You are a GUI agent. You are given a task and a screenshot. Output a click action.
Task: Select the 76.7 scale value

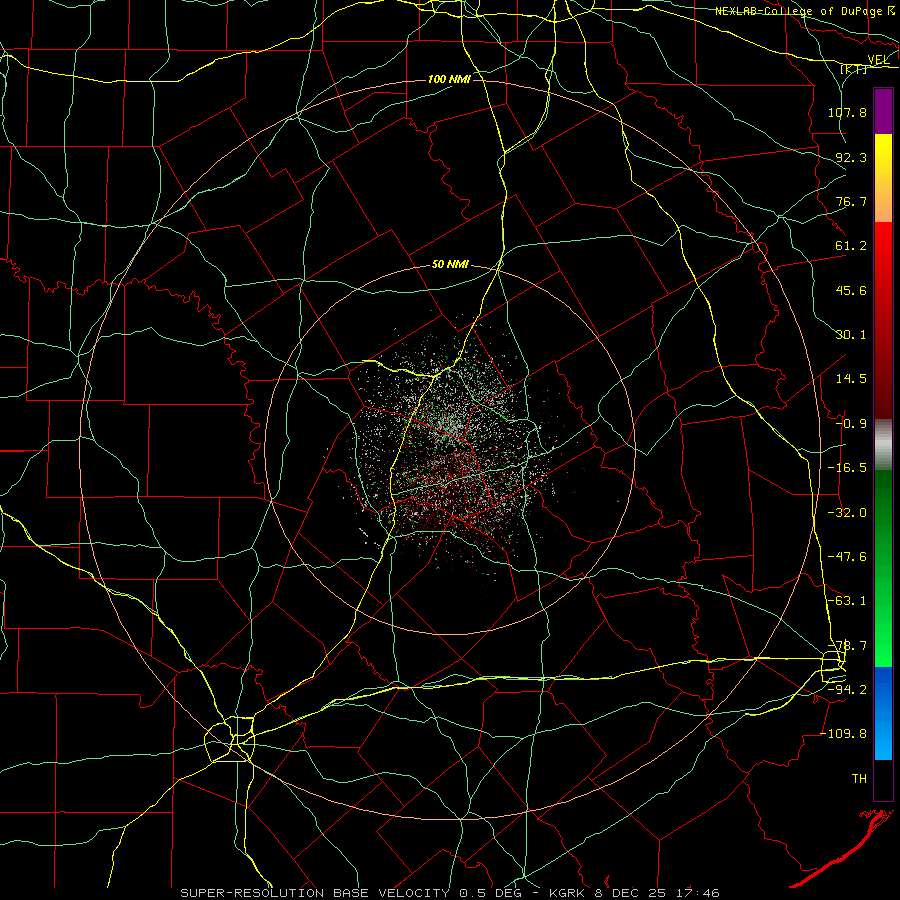[x=851, y=201]
